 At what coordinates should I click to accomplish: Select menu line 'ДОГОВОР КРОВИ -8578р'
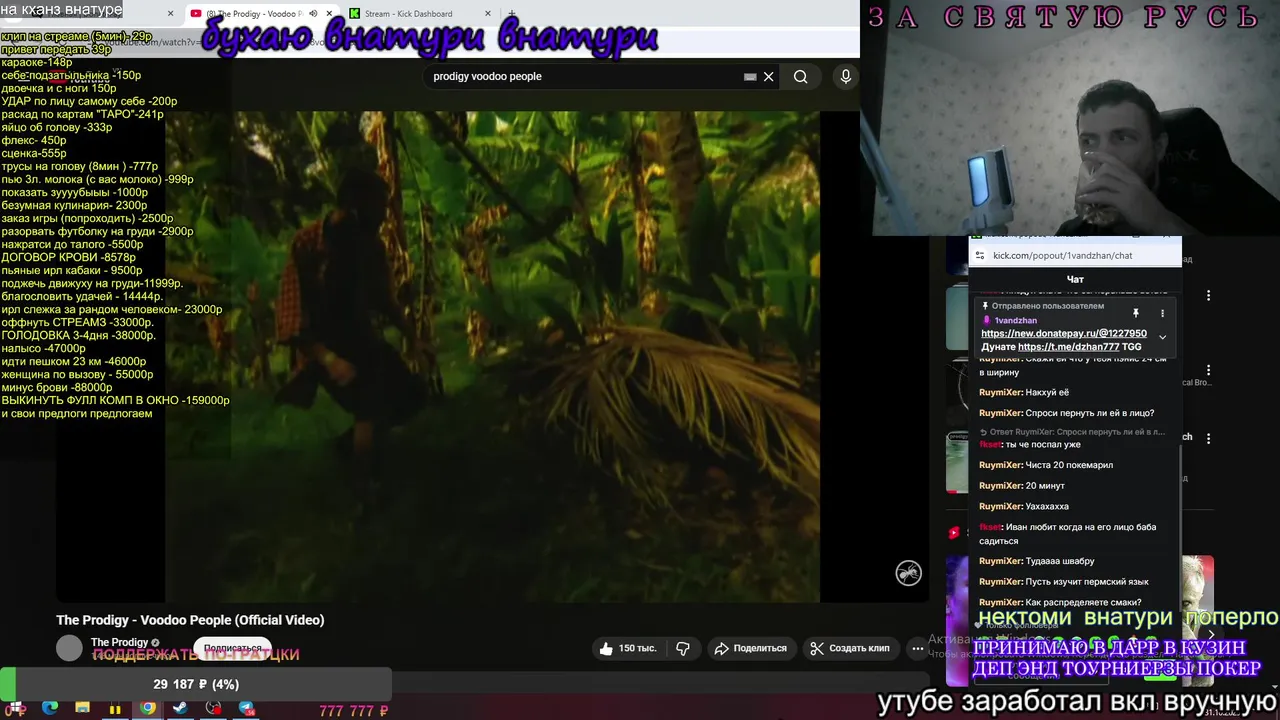68,257
